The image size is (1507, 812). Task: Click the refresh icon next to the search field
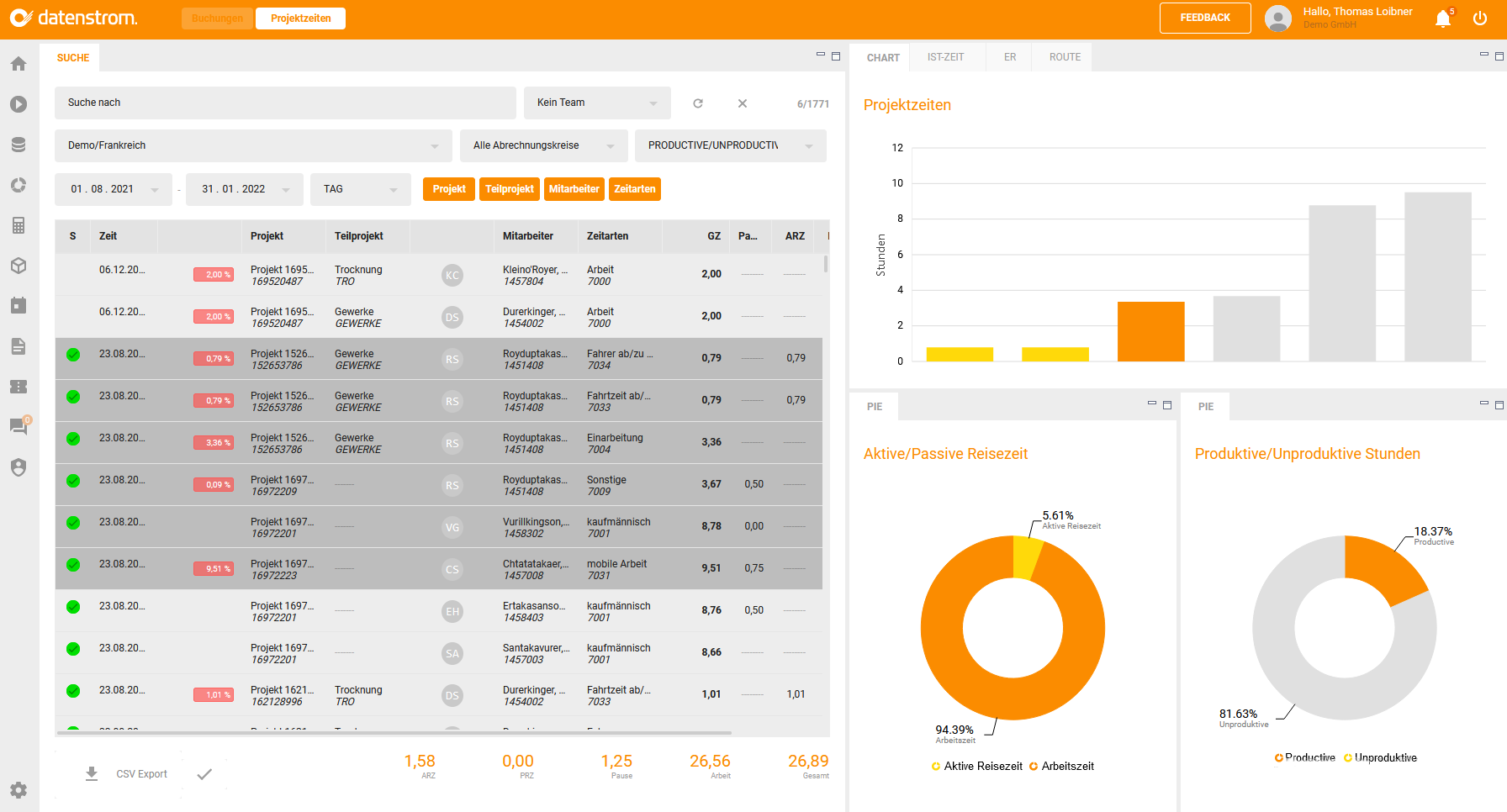(x=698, y=103)
